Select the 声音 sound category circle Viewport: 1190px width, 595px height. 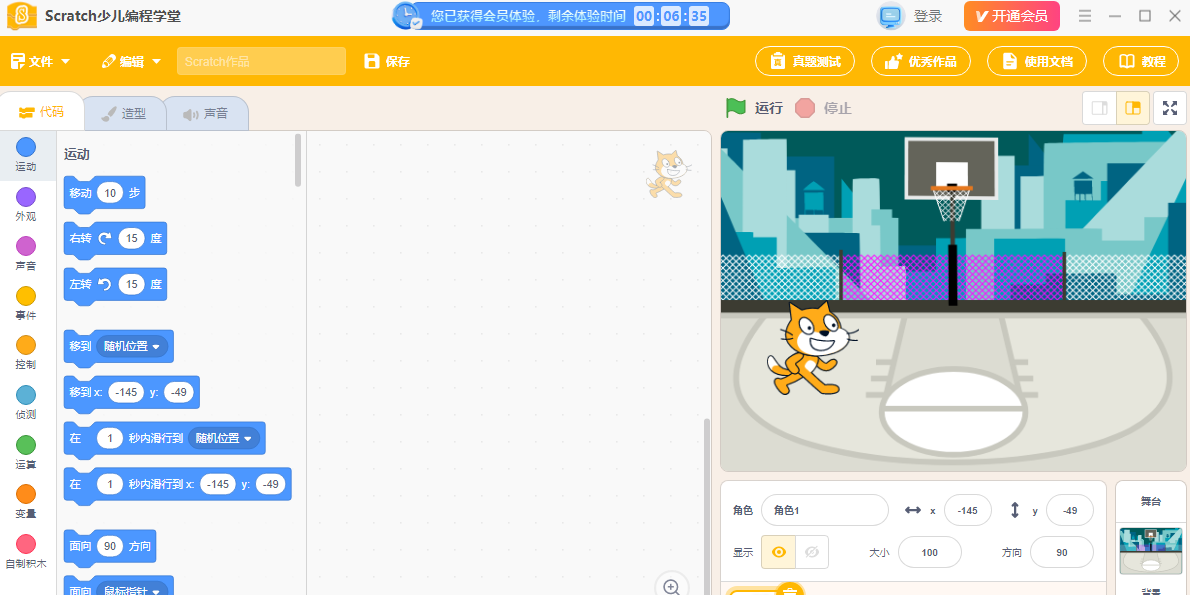point(26,247)
